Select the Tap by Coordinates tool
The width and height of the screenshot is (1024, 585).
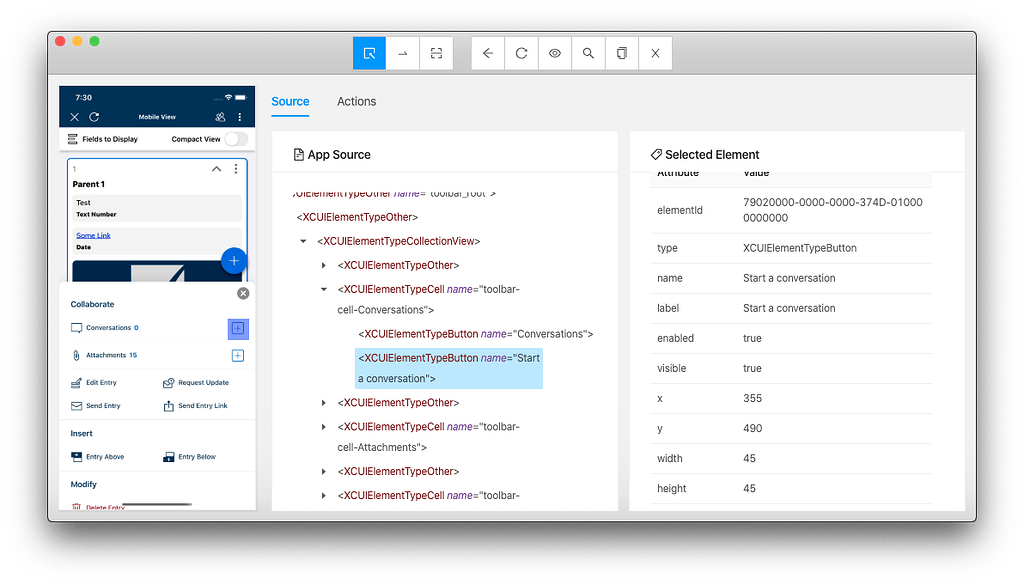(435, 53)
